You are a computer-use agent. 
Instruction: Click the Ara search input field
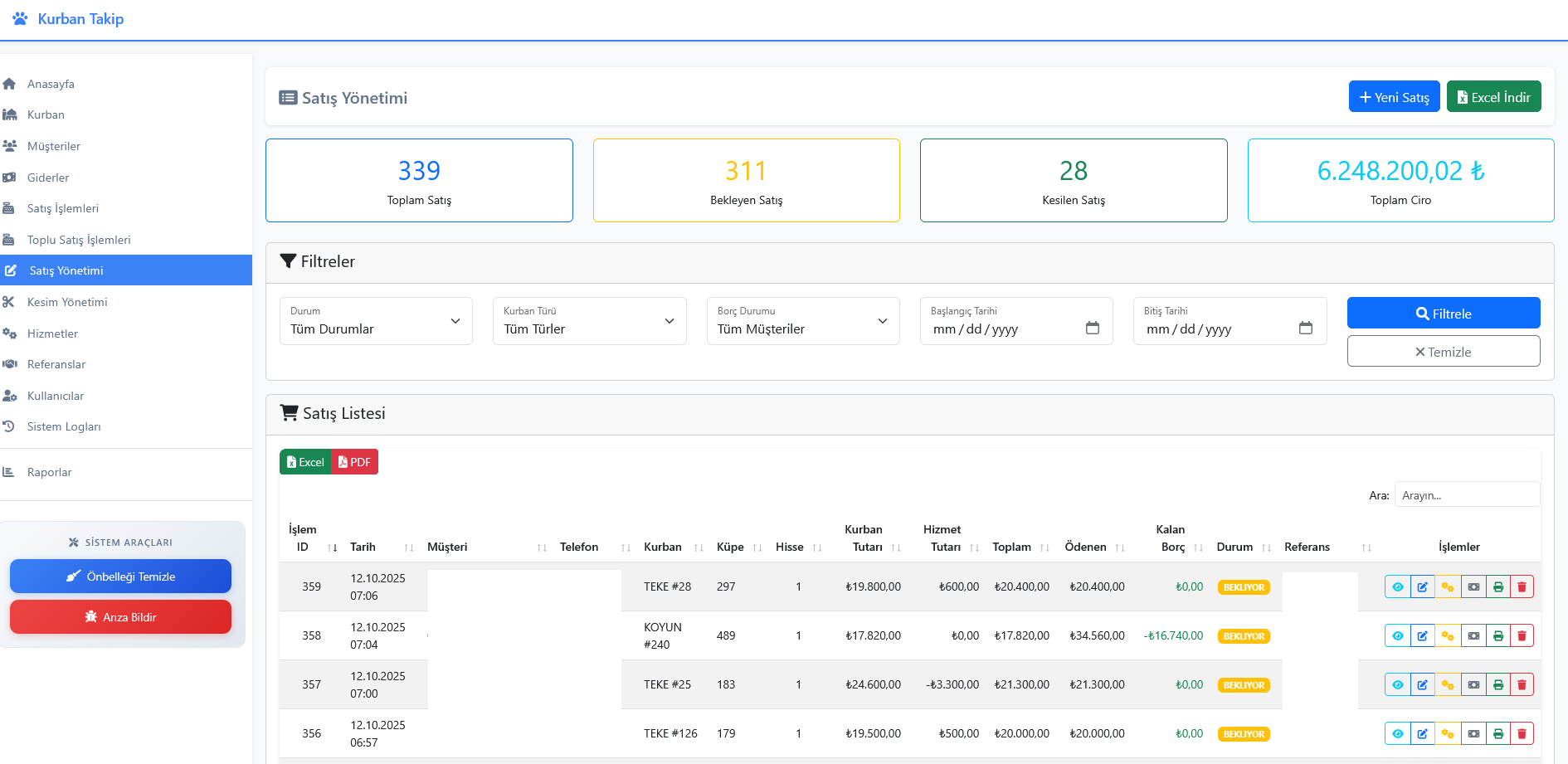point(1466,495)
